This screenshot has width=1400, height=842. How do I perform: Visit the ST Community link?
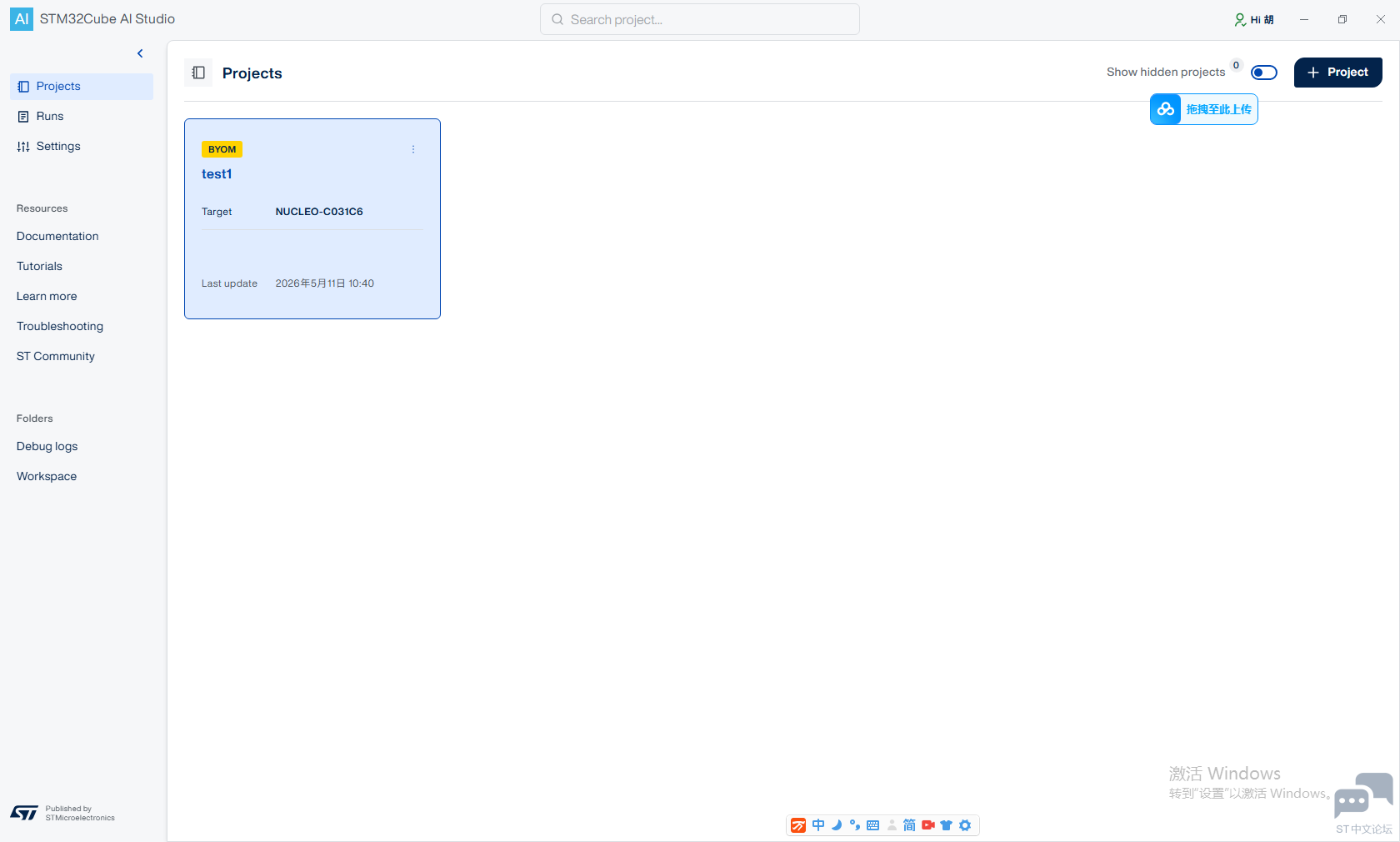56,357
